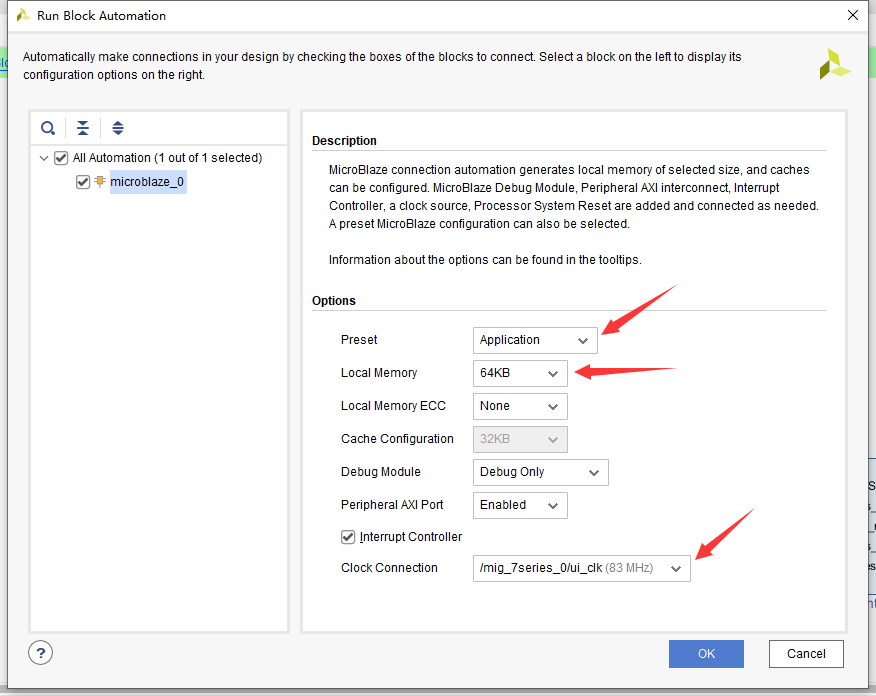This screenshot has width=876, height=696.
Task: Click the Run Block Automation title text
Action: 102,16
